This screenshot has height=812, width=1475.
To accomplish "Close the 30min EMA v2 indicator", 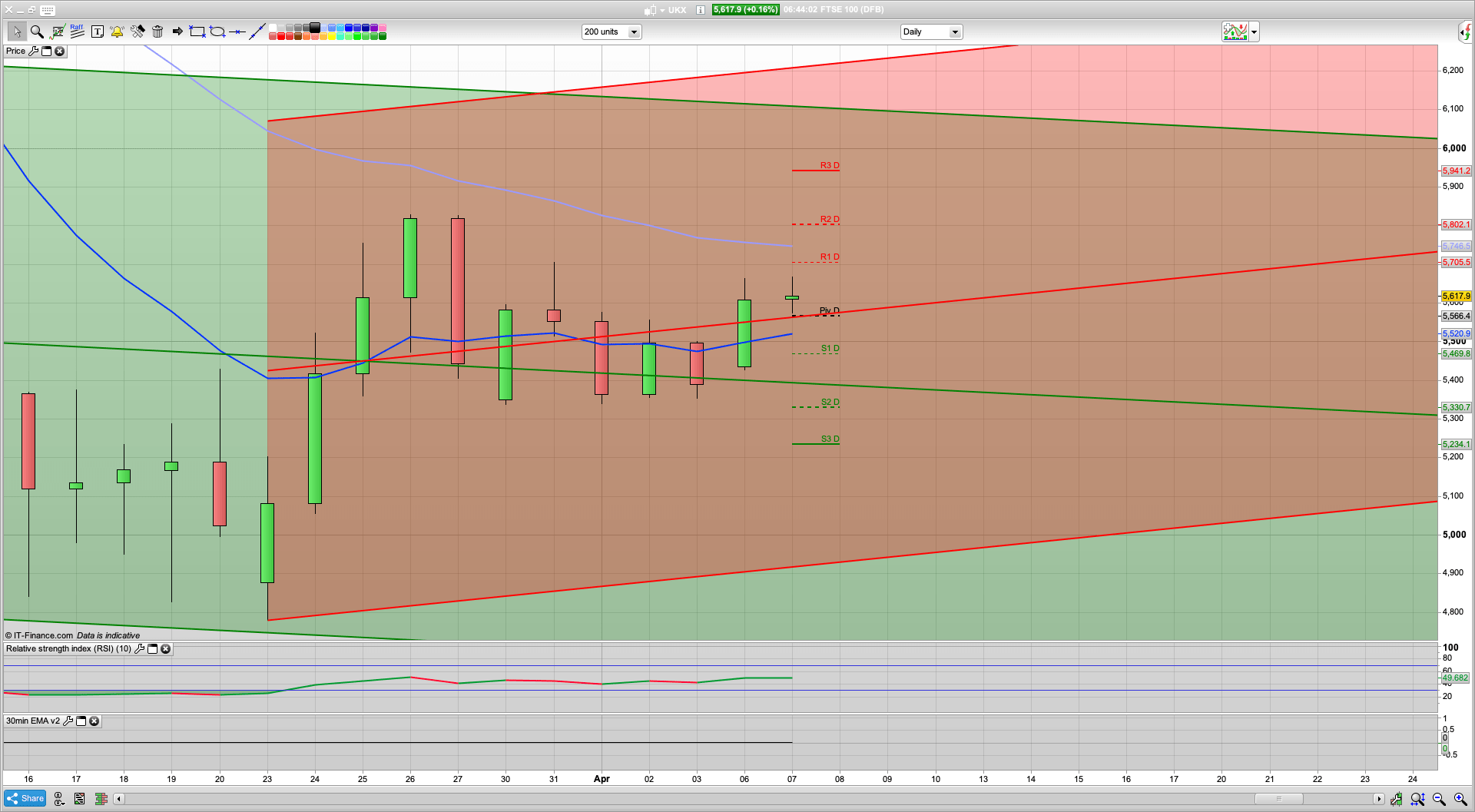I will 94,721.
